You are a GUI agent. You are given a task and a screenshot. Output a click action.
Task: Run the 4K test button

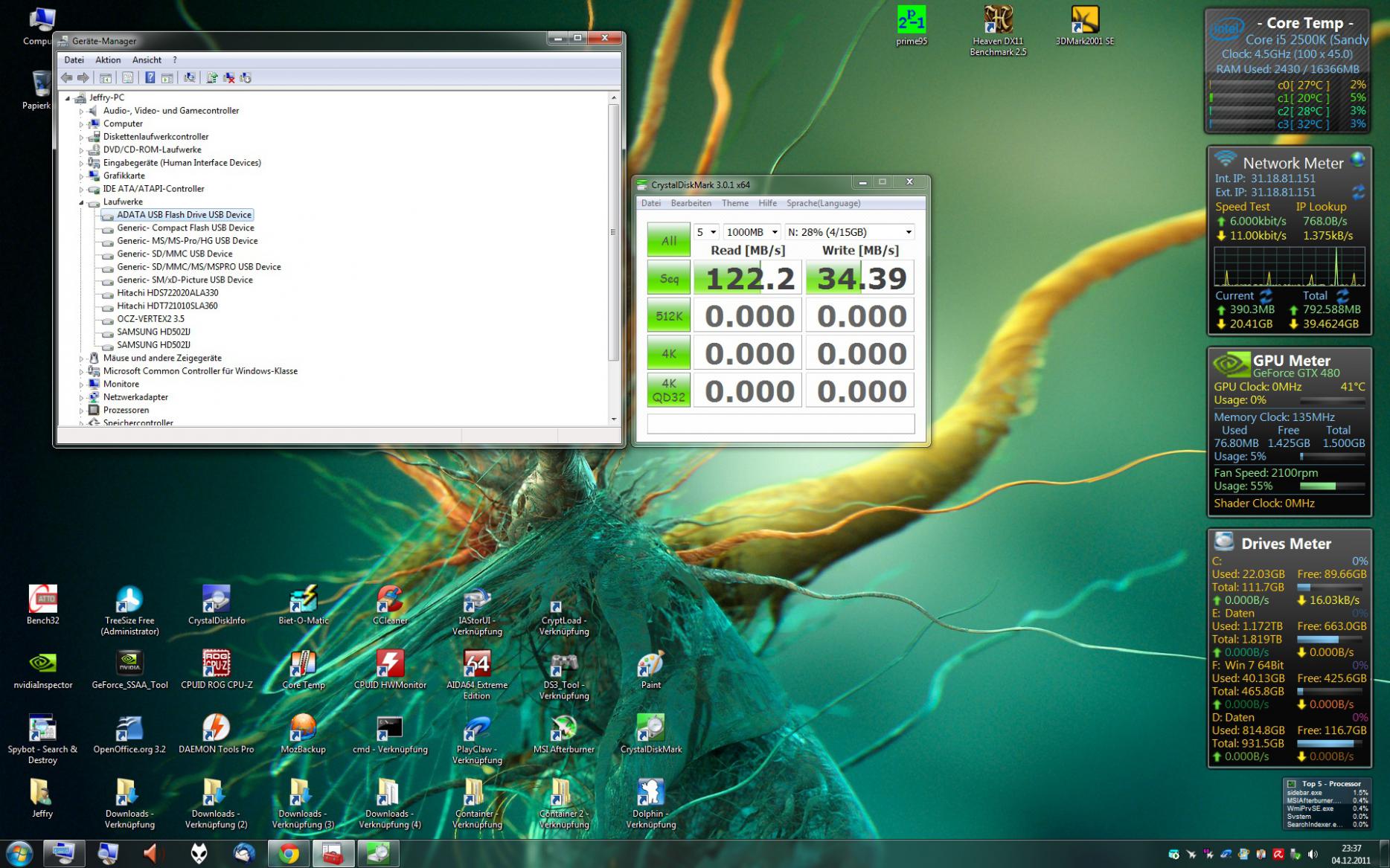point(669,353)
